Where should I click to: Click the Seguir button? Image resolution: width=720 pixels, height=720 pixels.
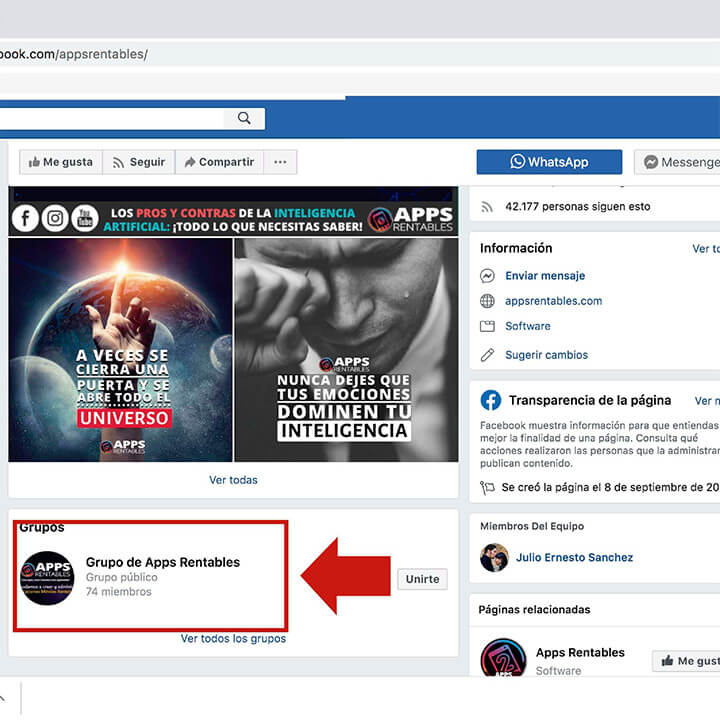click(x=138, y=162)
